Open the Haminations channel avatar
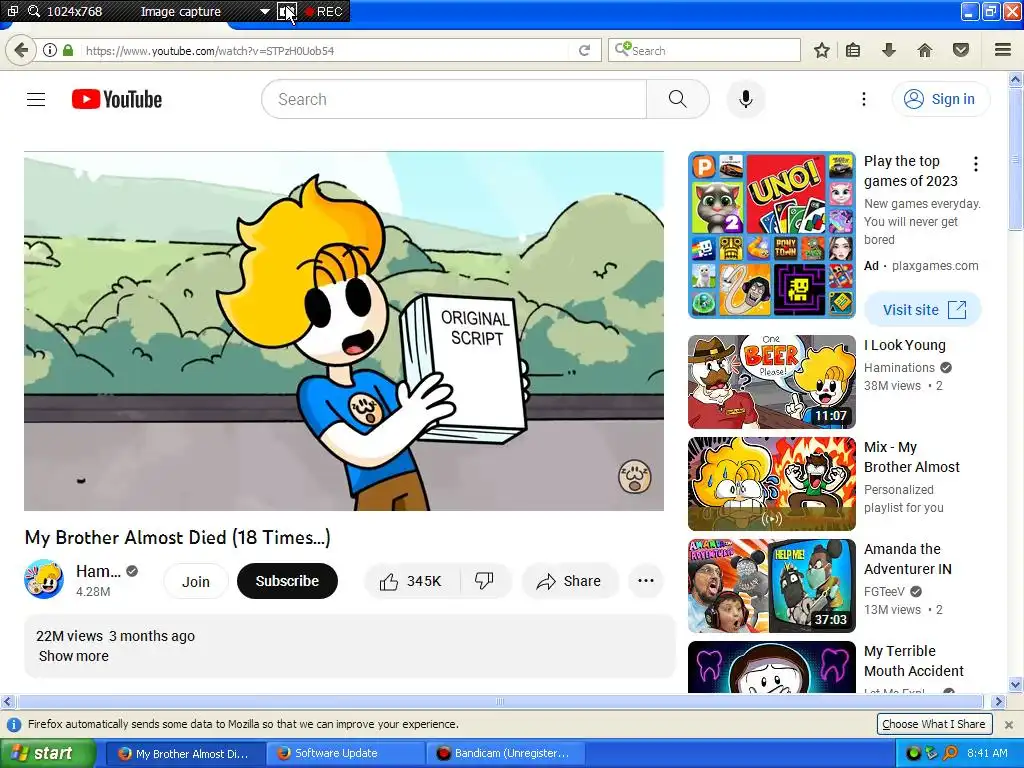The width and height of the screenshot is (1024, 768). (x=44, y=579)
